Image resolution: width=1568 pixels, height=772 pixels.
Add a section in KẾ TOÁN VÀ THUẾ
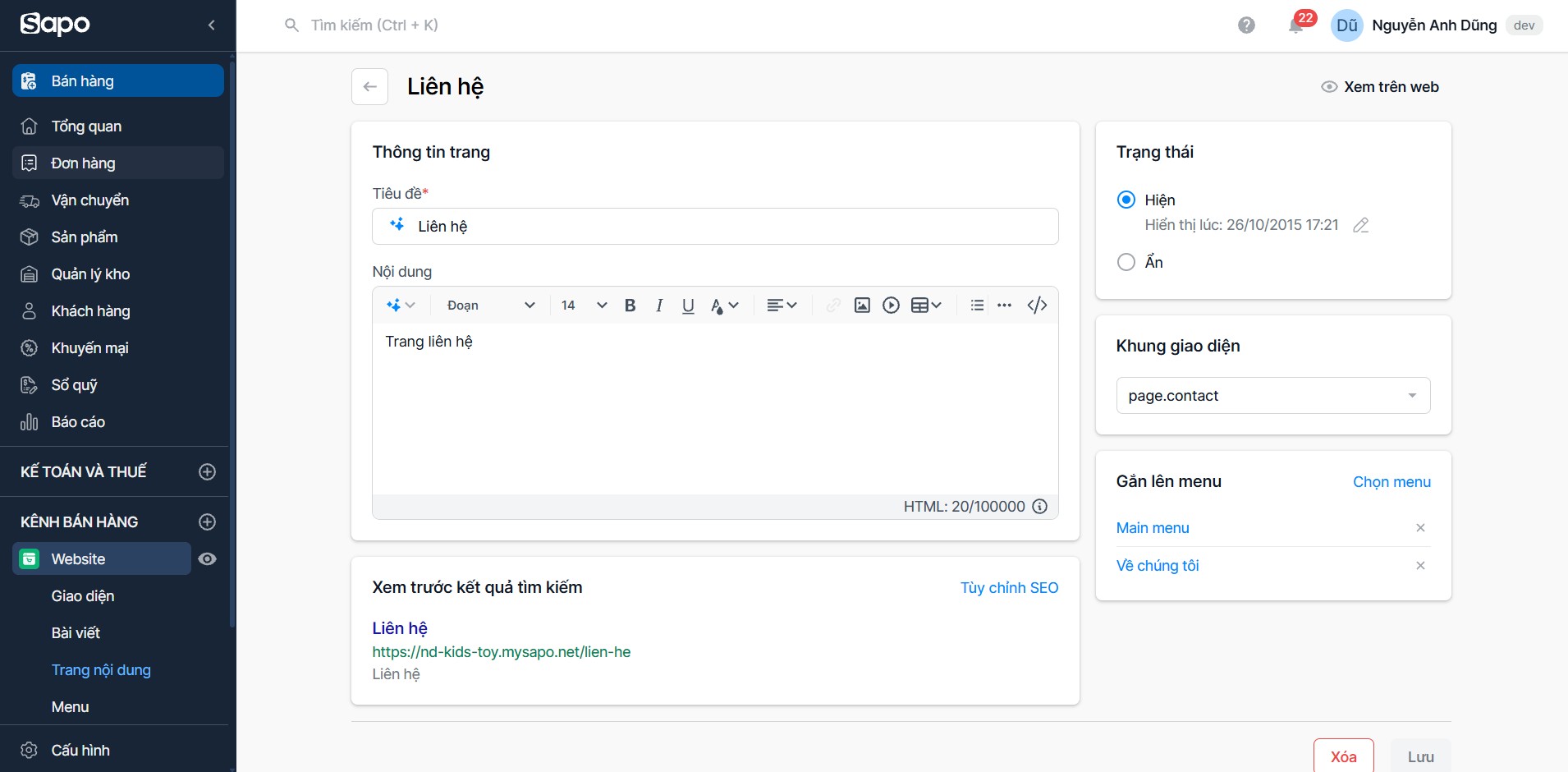[208, 471]
